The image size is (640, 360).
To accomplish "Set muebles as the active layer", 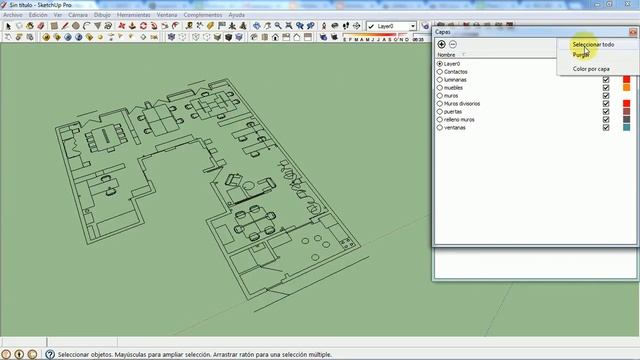I will click(x=440, y=88).
